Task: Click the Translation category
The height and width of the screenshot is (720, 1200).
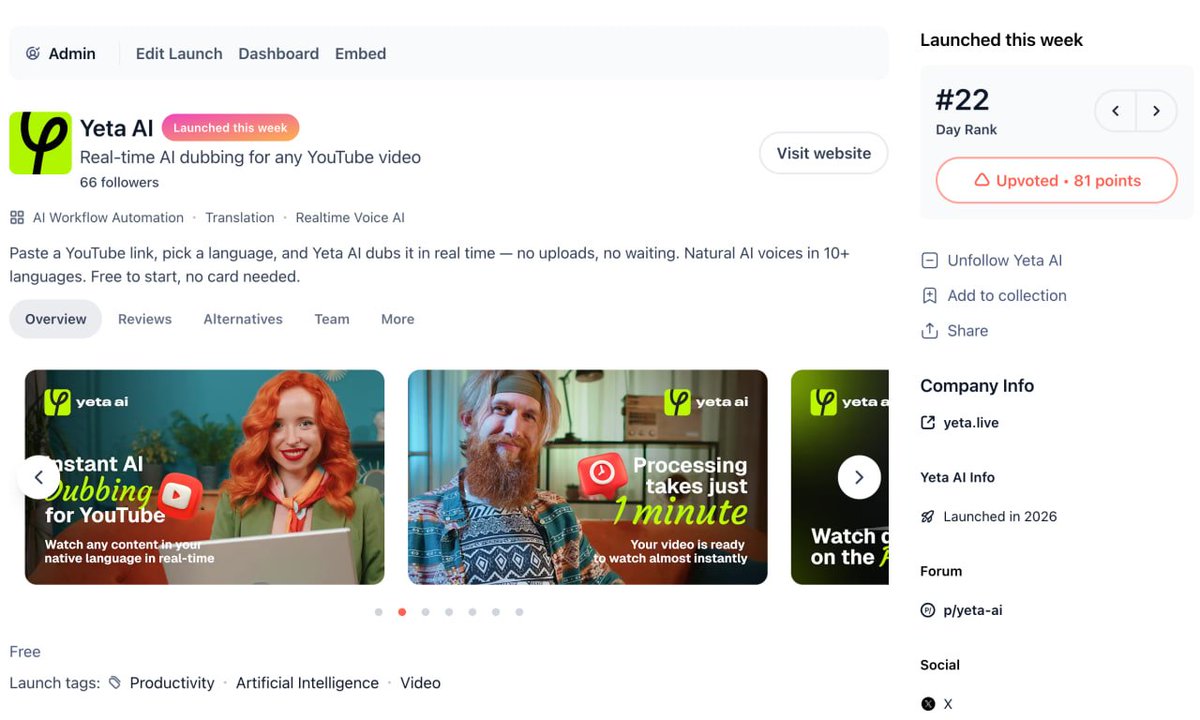Action: [240, 217]
